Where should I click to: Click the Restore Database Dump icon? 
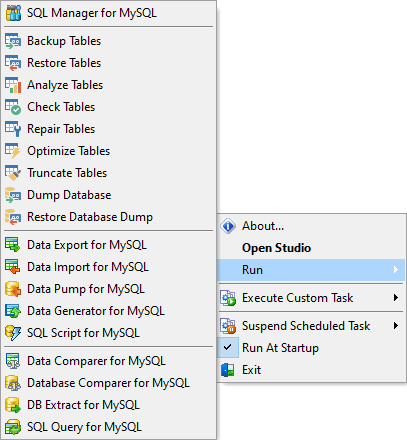[13, 217]
